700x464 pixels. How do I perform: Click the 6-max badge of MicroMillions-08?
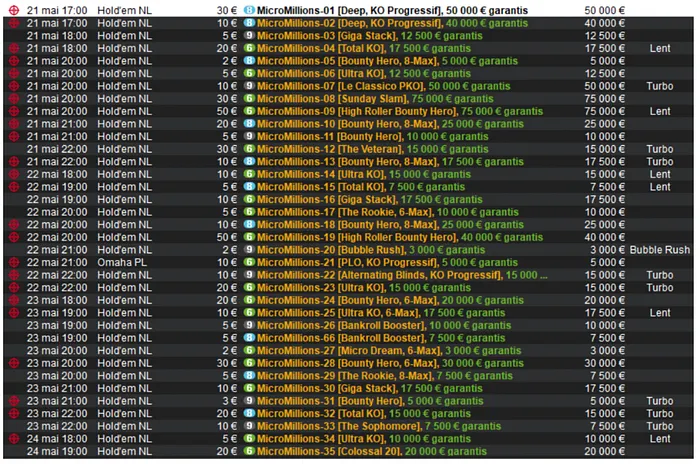249,98
